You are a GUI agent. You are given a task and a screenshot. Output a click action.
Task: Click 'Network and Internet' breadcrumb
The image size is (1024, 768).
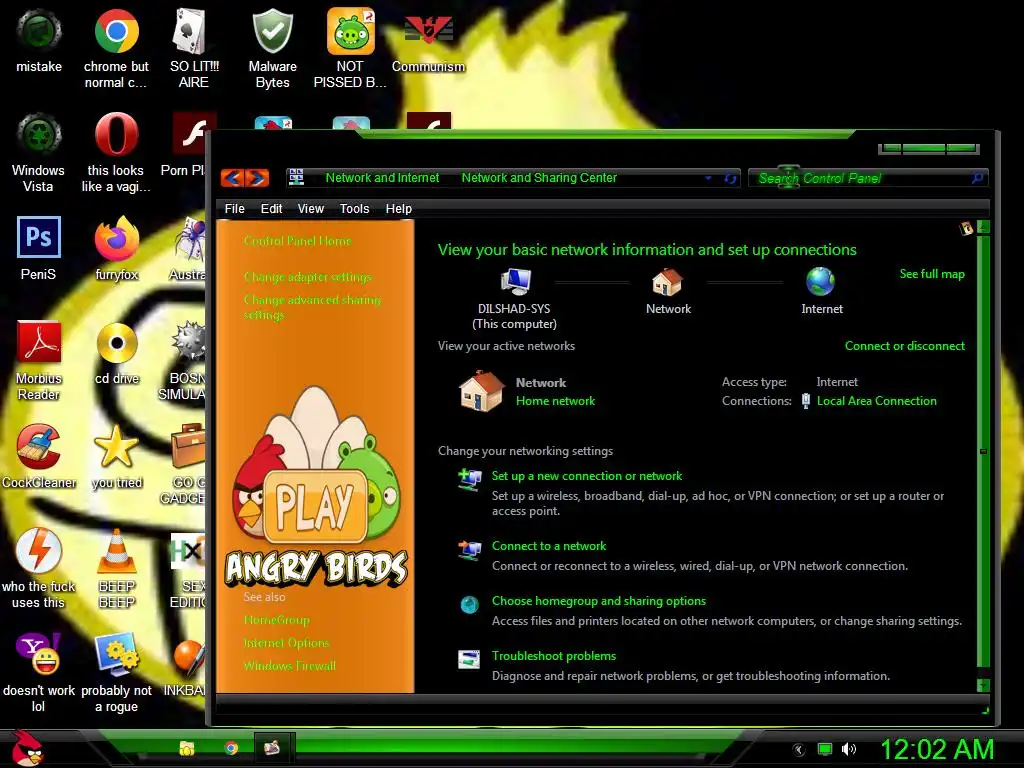[382, 178]
